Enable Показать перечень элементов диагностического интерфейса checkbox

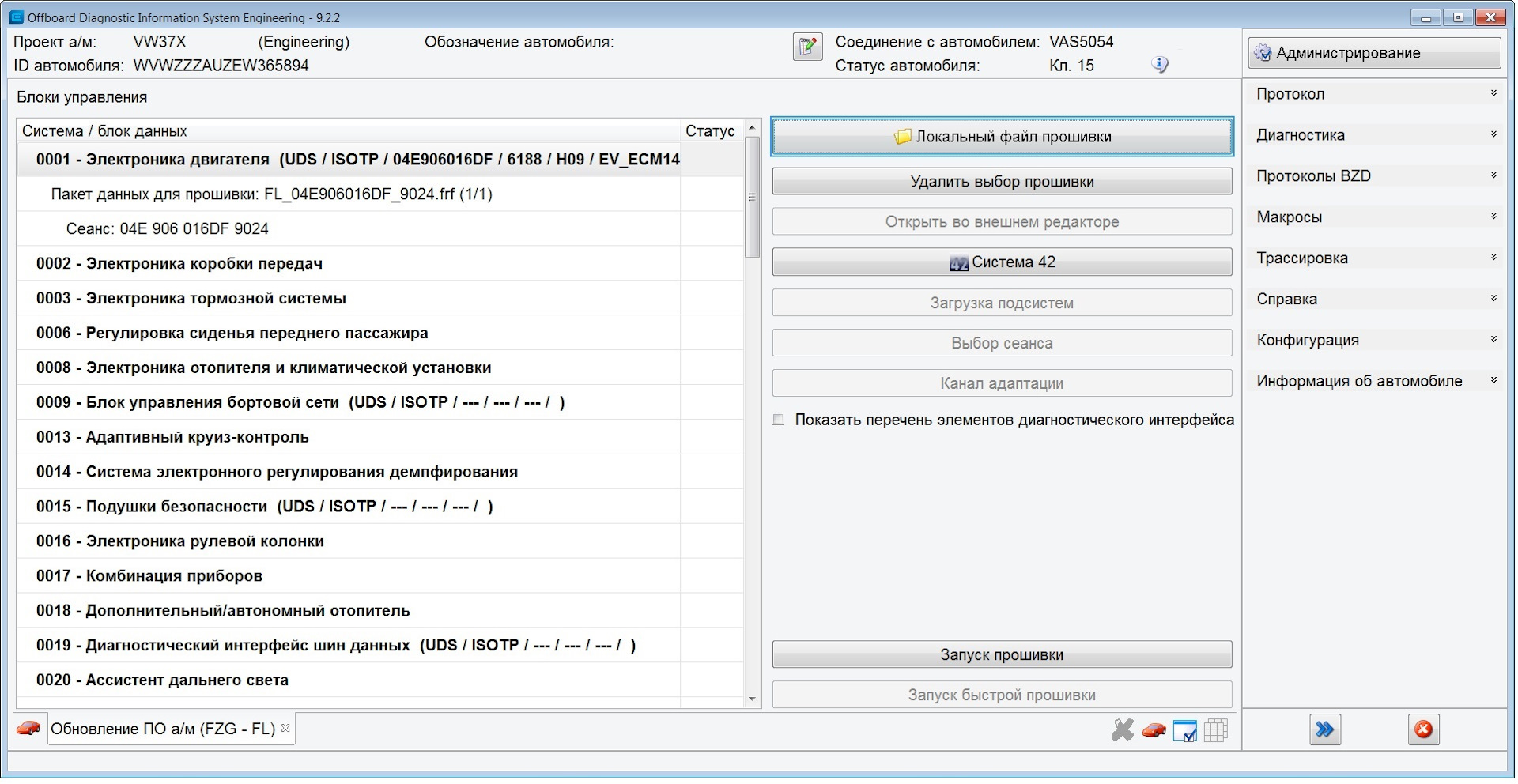tap(779, 420)
